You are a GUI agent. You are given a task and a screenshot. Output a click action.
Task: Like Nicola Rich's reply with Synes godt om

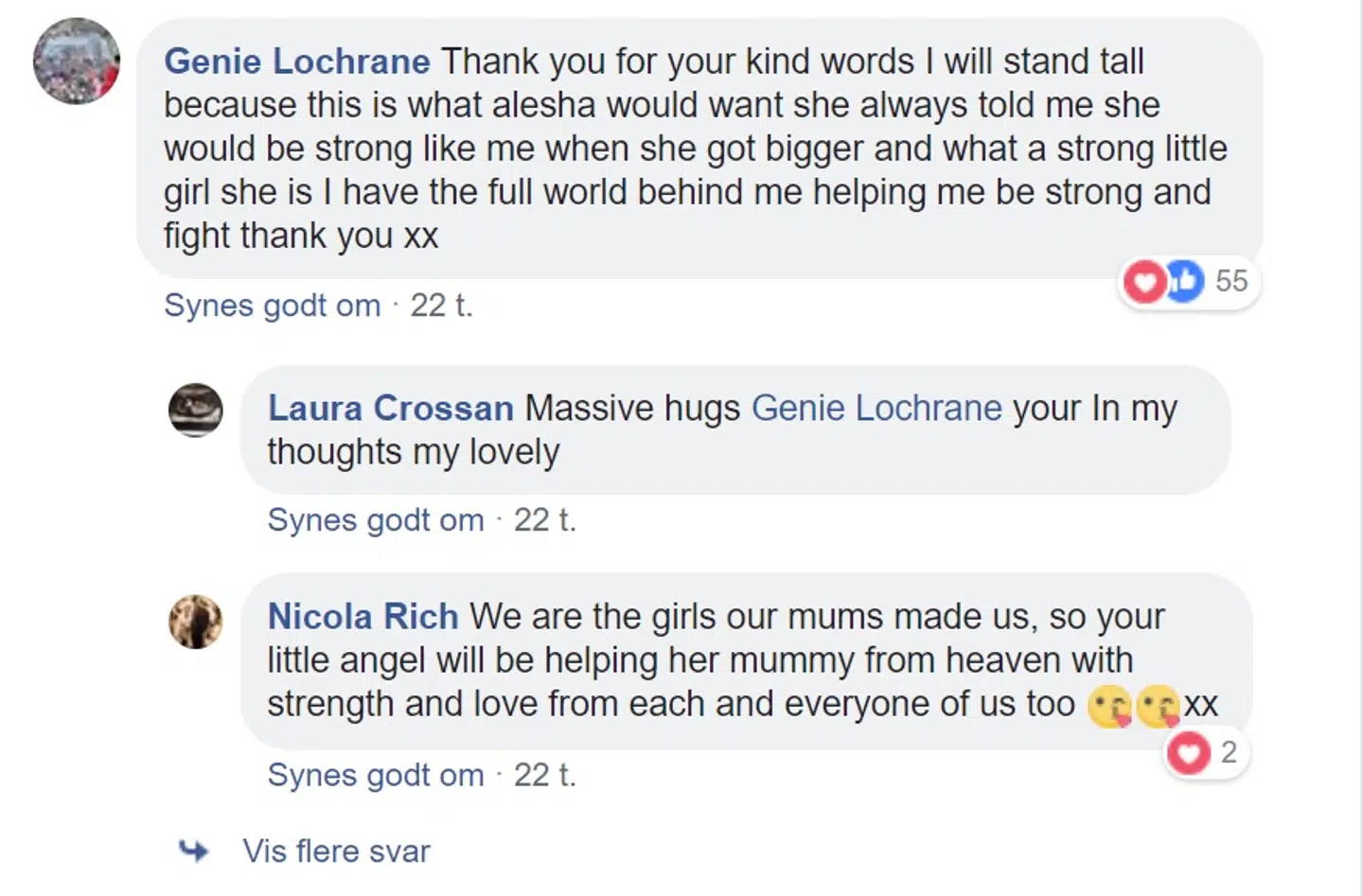(x=376, y=775)
